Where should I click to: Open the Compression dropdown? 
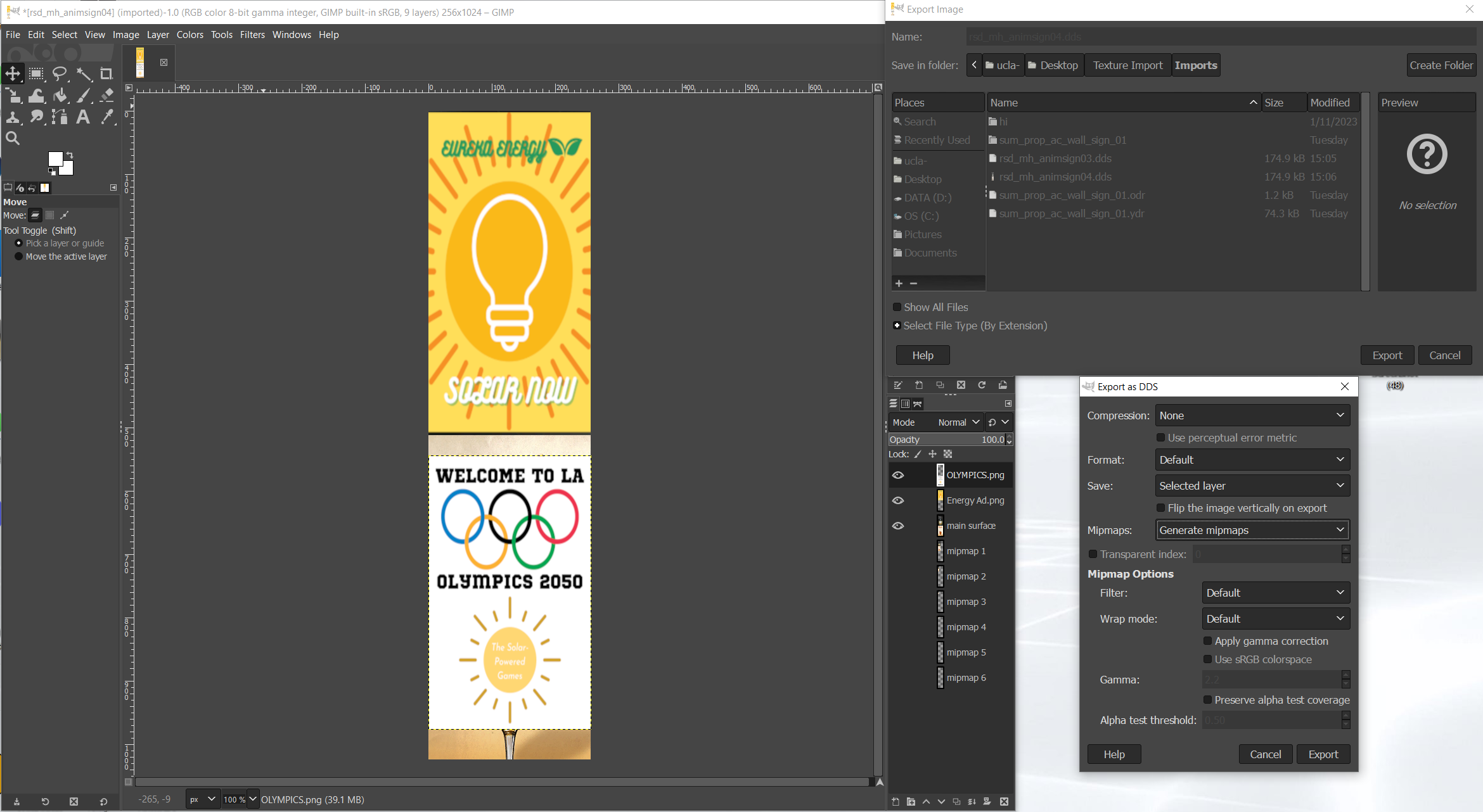pos(1252,416)
